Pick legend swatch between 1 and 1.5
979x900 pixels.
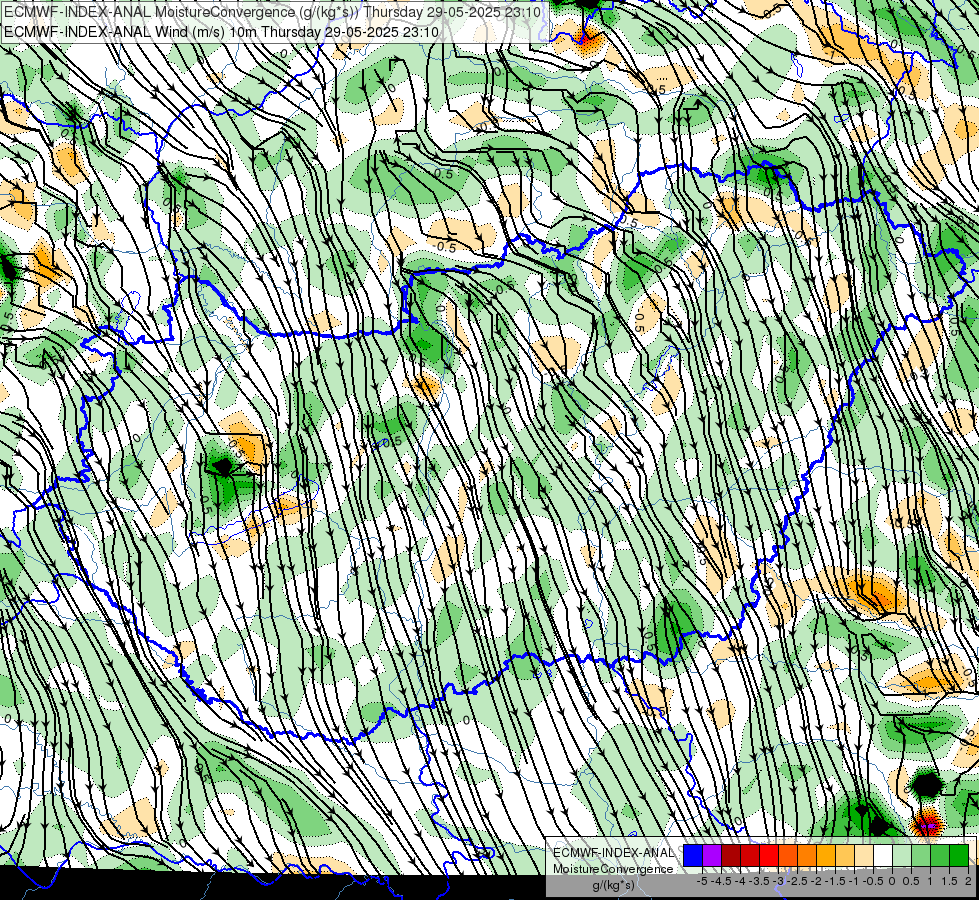(940, 855)
